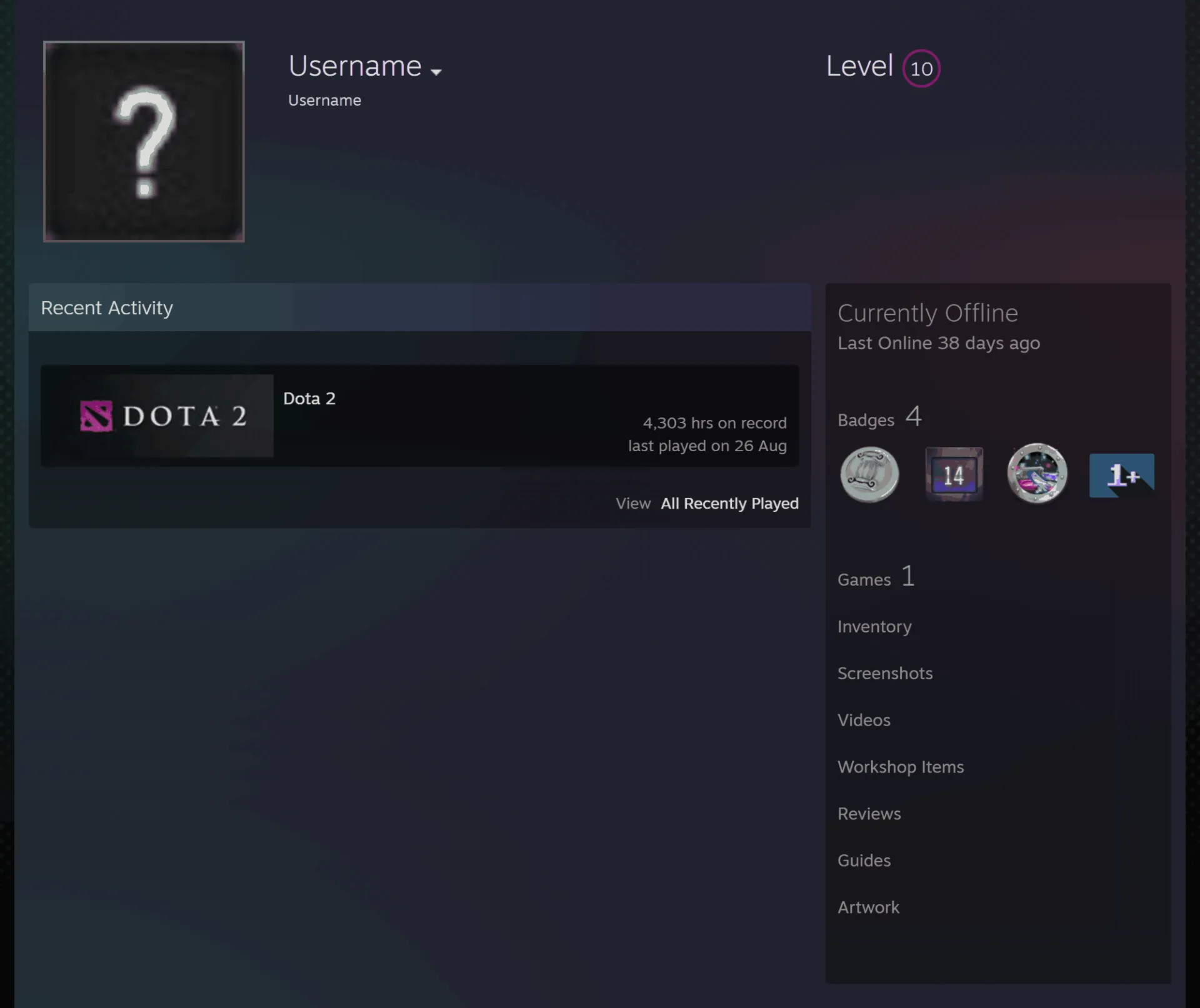This screenshot has width=1200, height=1008.
Task: Open the Workshop Items link
Action: (x=901, y=767)
